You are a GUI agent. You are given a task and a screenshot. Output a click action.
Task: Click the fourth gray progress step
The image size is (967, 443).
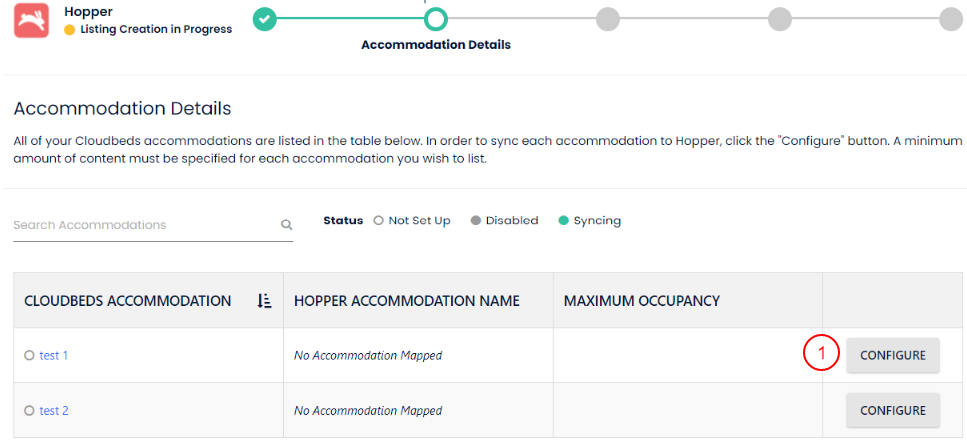pos(780,19)
